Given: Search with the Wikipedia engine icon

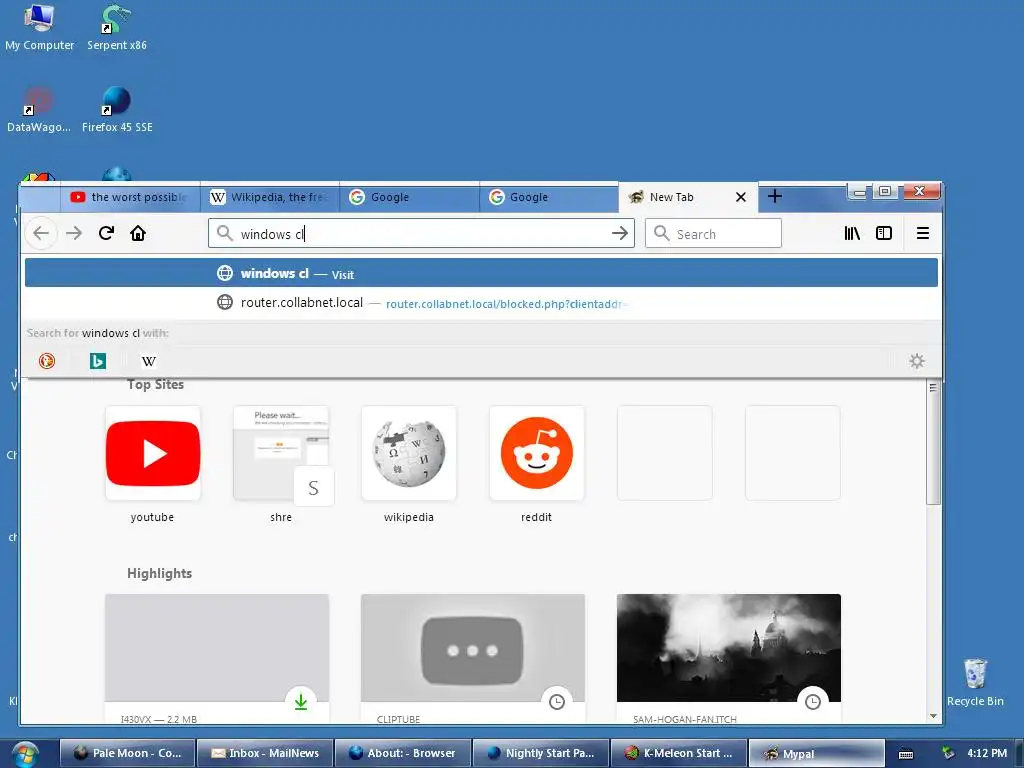Looking at the screenshot, I should coord(149,360).
